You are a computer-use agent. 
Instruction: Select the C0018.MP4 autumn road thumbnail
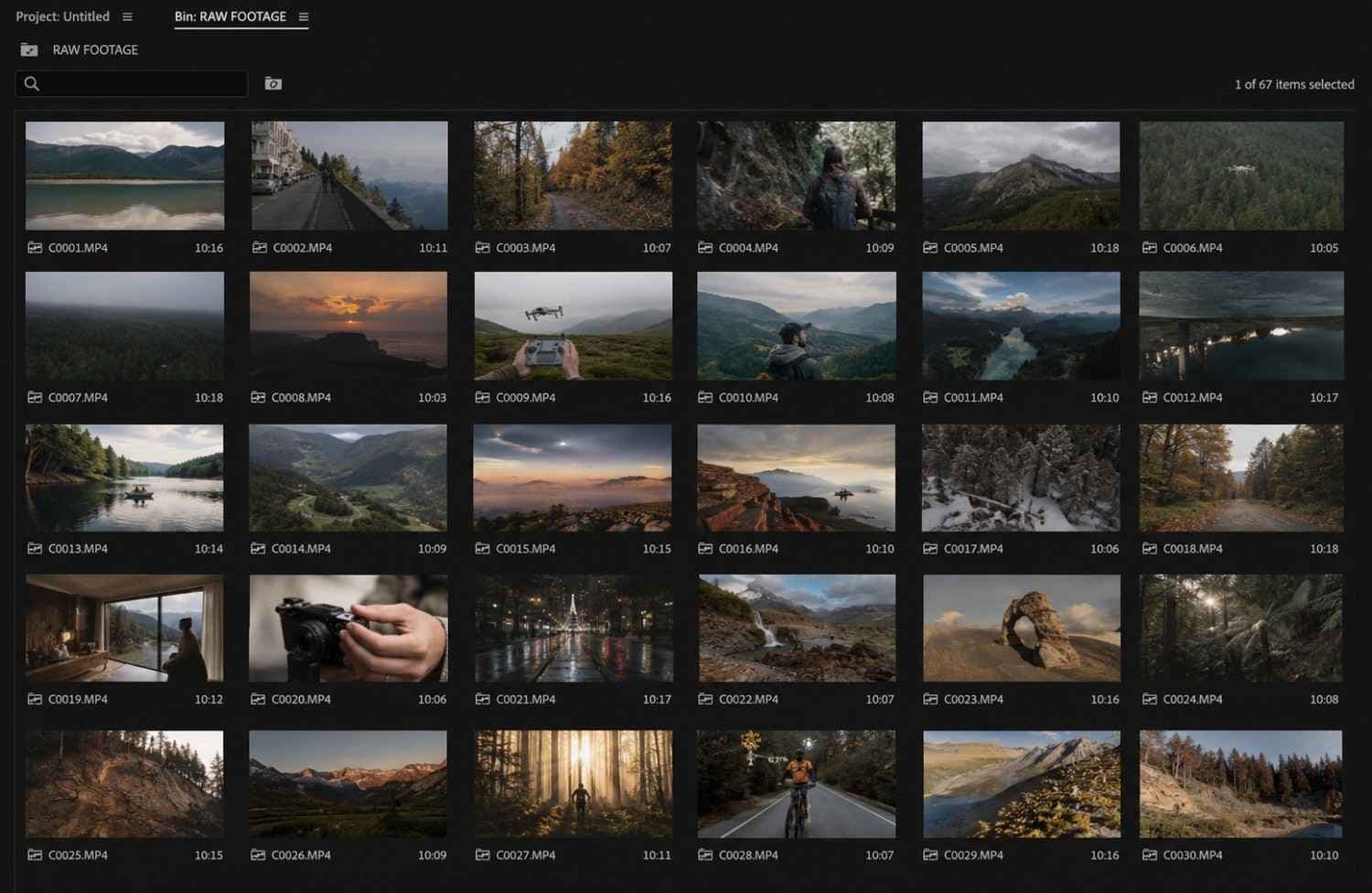pos(1241,478)
